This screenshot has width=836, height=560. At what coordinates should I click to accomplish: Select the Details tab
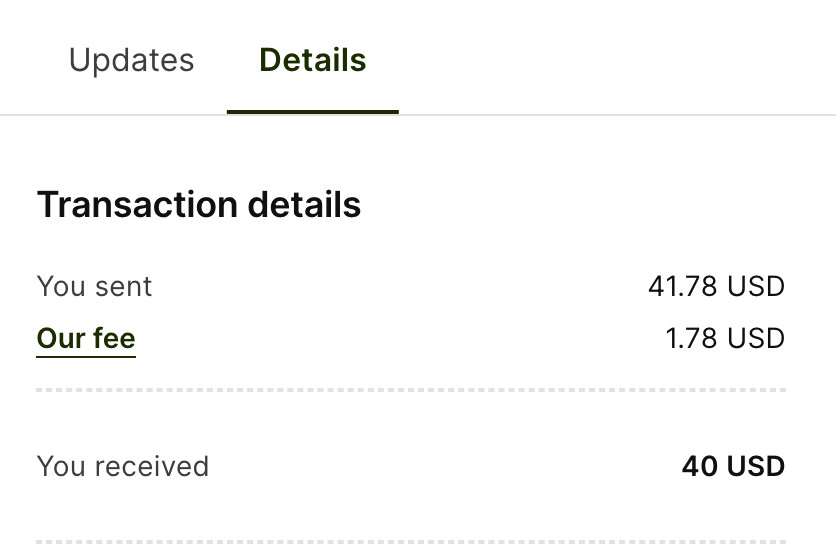coord(312,60)
